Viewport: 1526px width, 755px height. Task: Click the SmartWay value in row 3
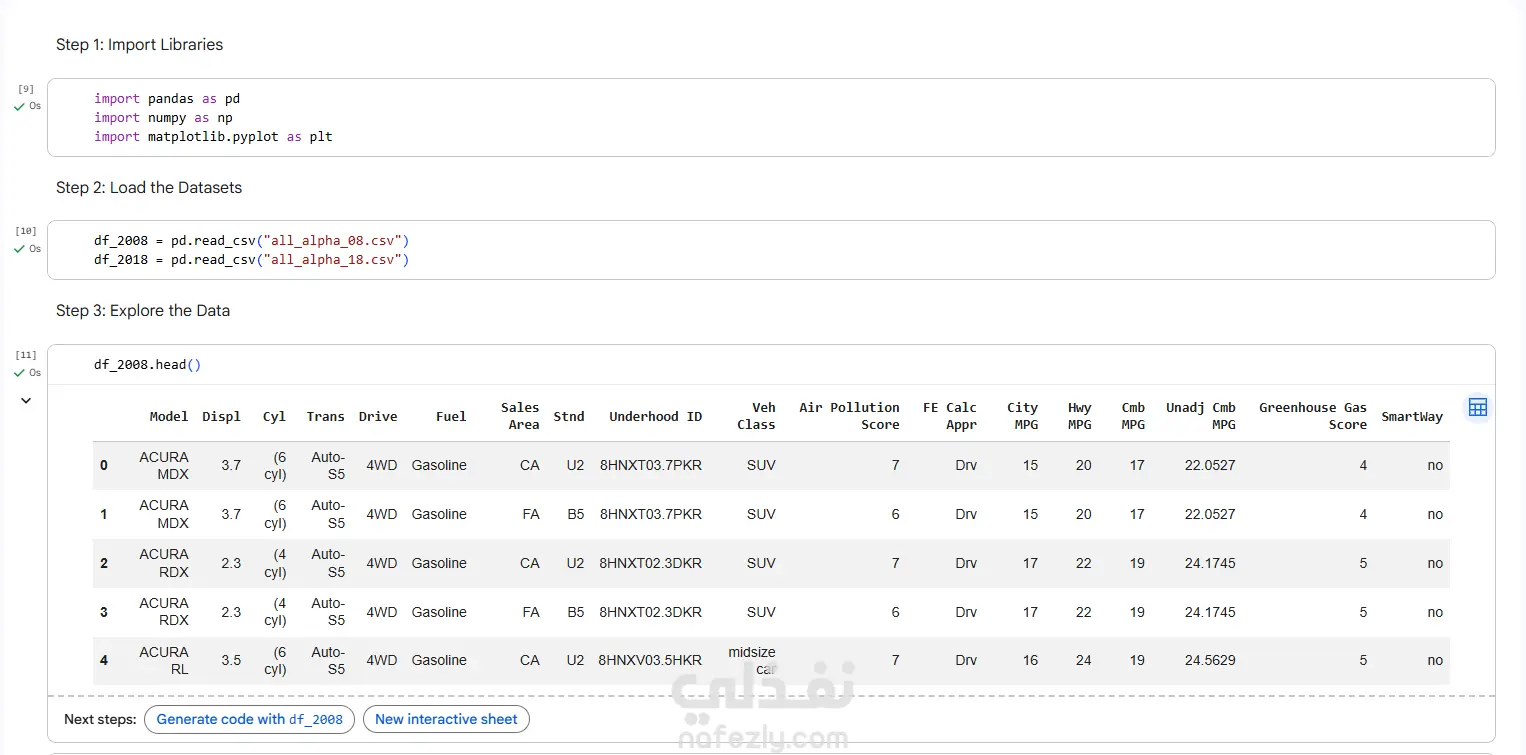(1435, 613)
